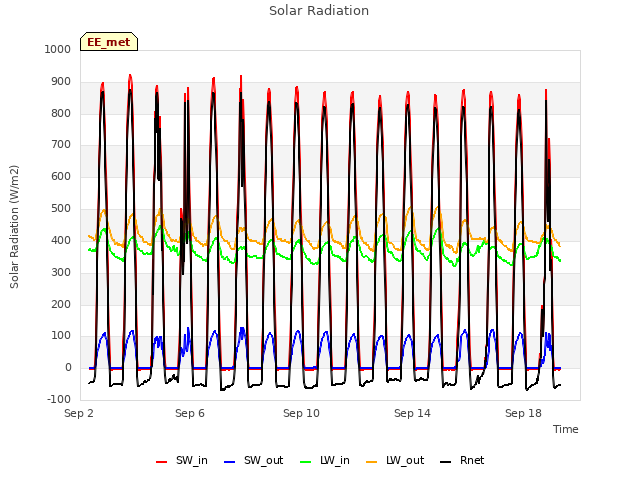Click the Solar Radiation (W/m2) axis label
Screen dimensions: 640x480
[14, 227]
